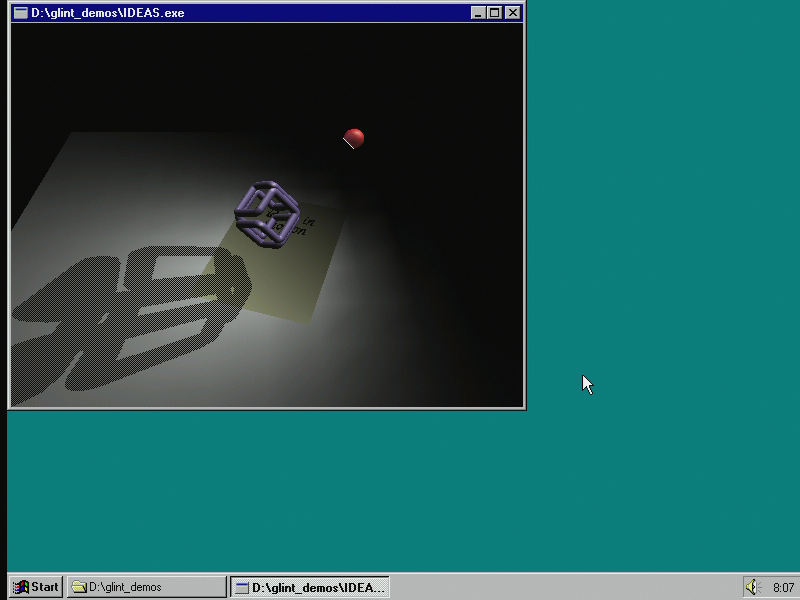
Task: Minimize the IDEAS.exe window
Action: (x=478, y=13)
